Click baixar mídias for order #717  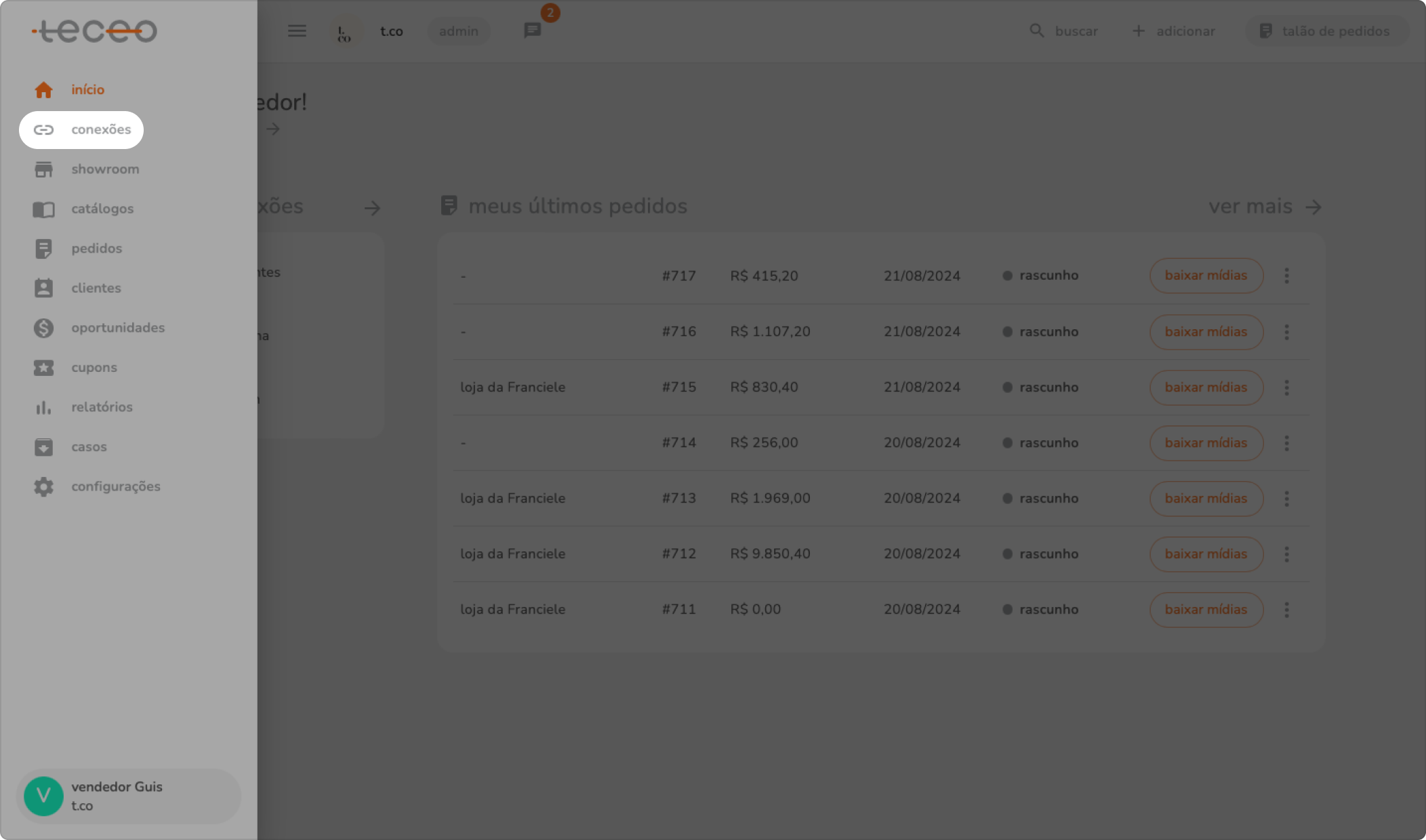[x=1206, y=276]
